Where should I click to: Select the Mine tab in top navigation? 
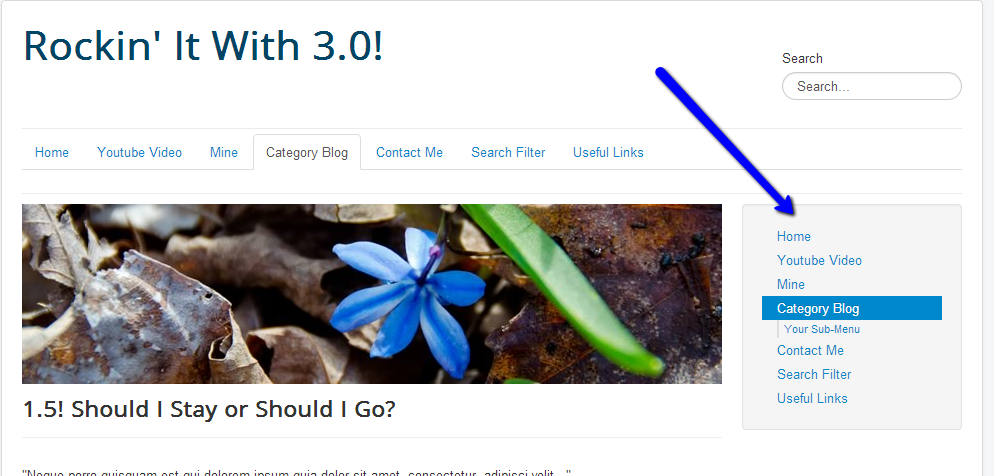click(x=224, y=153)
